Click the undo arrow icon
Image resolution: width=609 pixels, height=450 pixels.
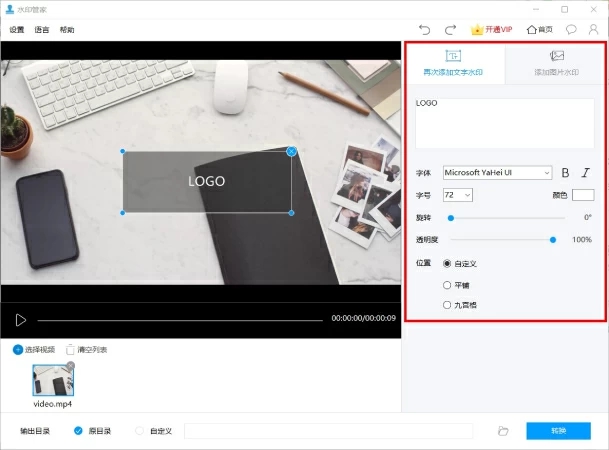[425, 30]
